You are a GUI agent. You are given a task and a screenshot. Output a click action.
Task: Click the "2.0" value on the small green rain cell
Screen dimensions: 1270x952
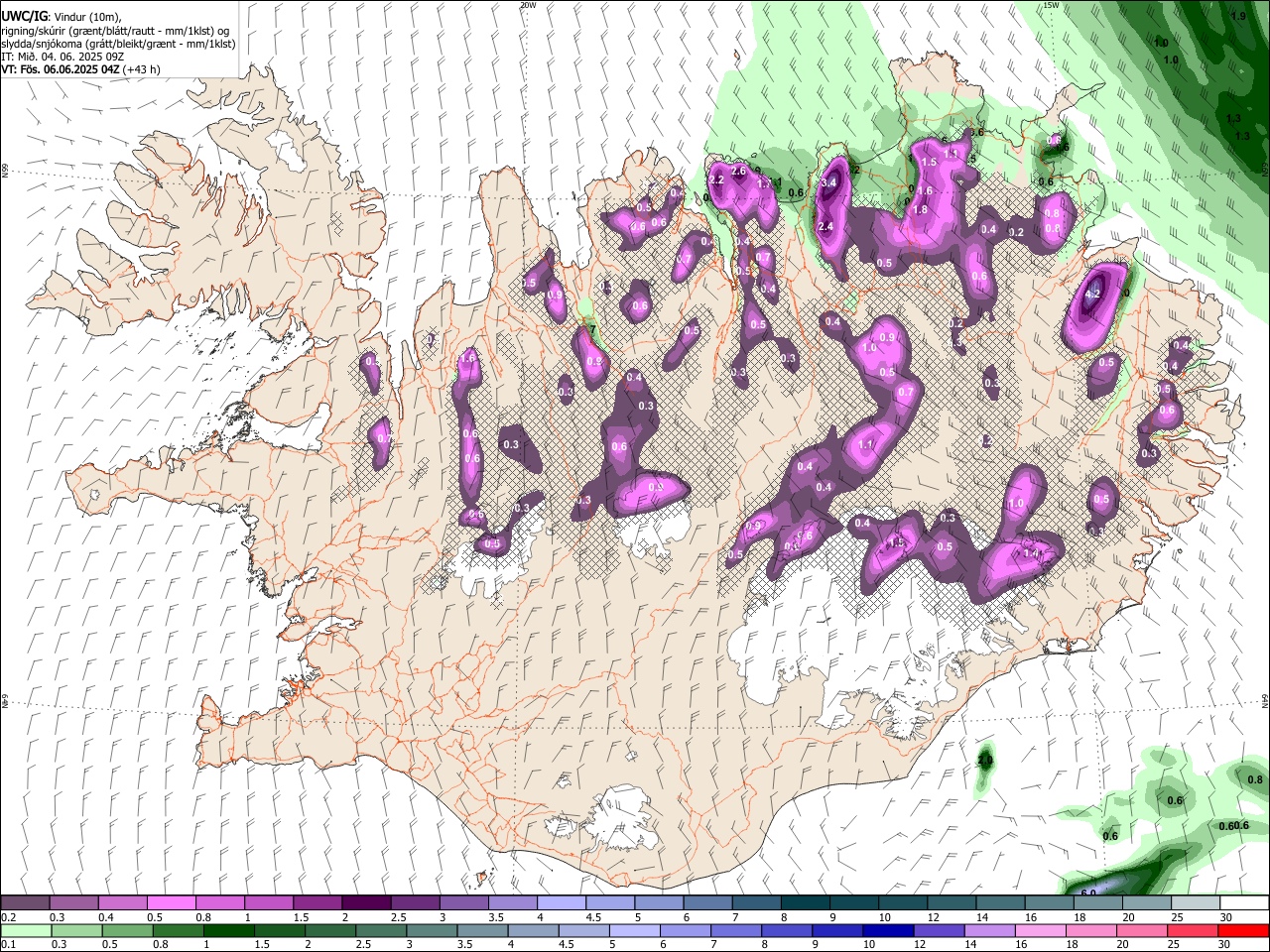(985, 761)
